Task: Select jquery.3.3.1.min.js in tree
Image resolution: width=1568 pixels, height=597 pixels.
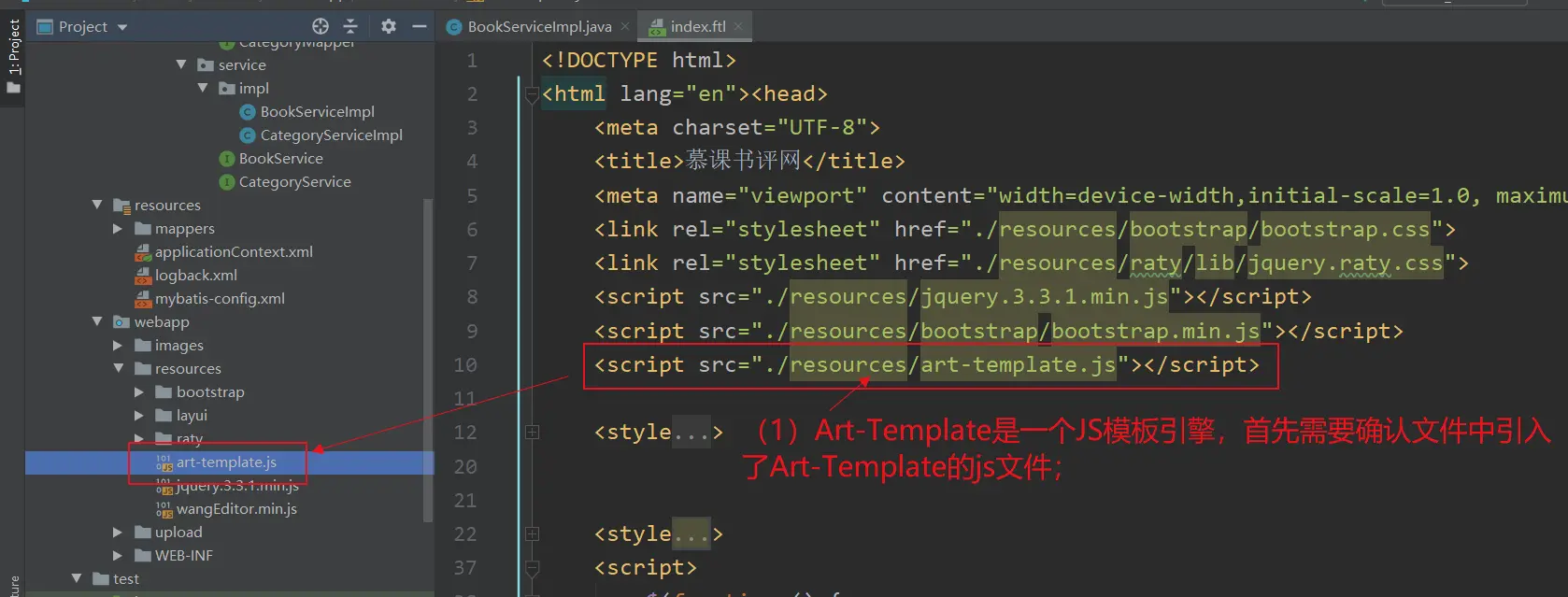Action: (237, 485)
